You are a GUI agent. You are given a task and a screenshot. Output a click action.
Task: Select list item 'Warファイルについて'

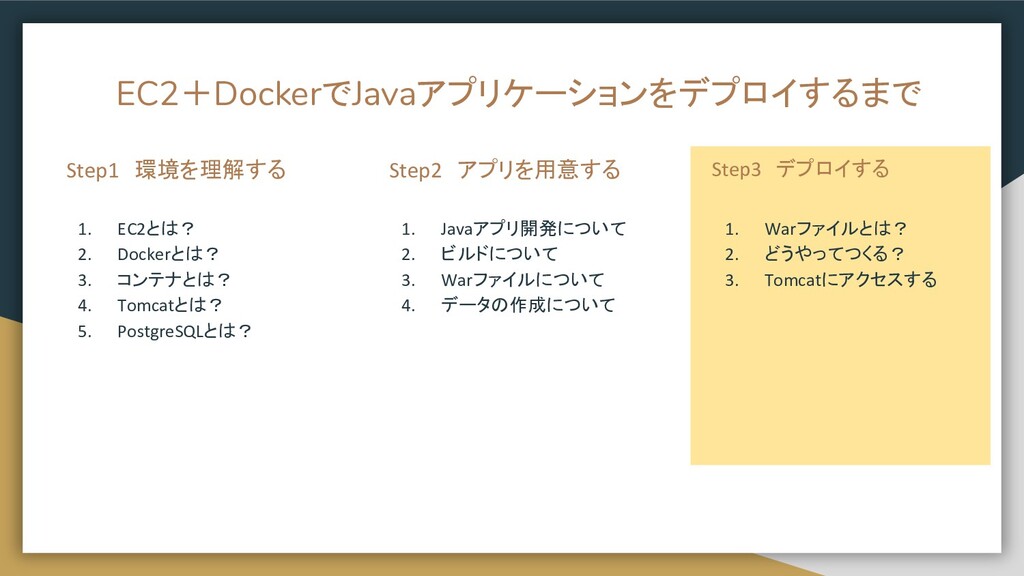point(522,280)
